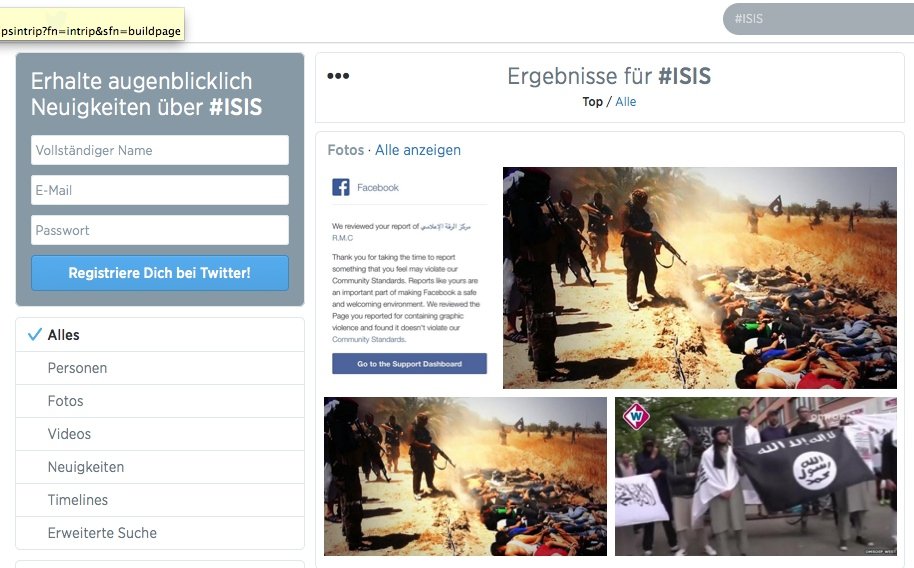914x568 pixels.
Task: Filter results by Fotos
Action: [160, 401]
